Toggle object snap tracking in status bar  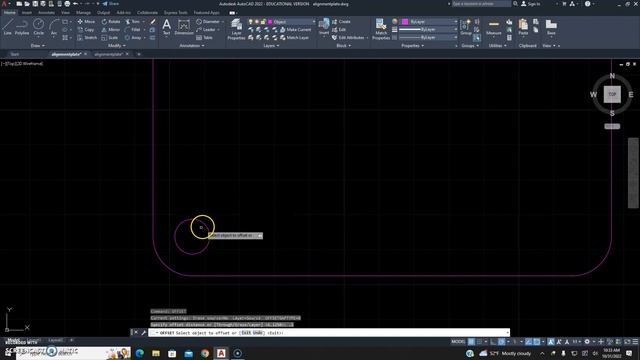coord(529,342)
